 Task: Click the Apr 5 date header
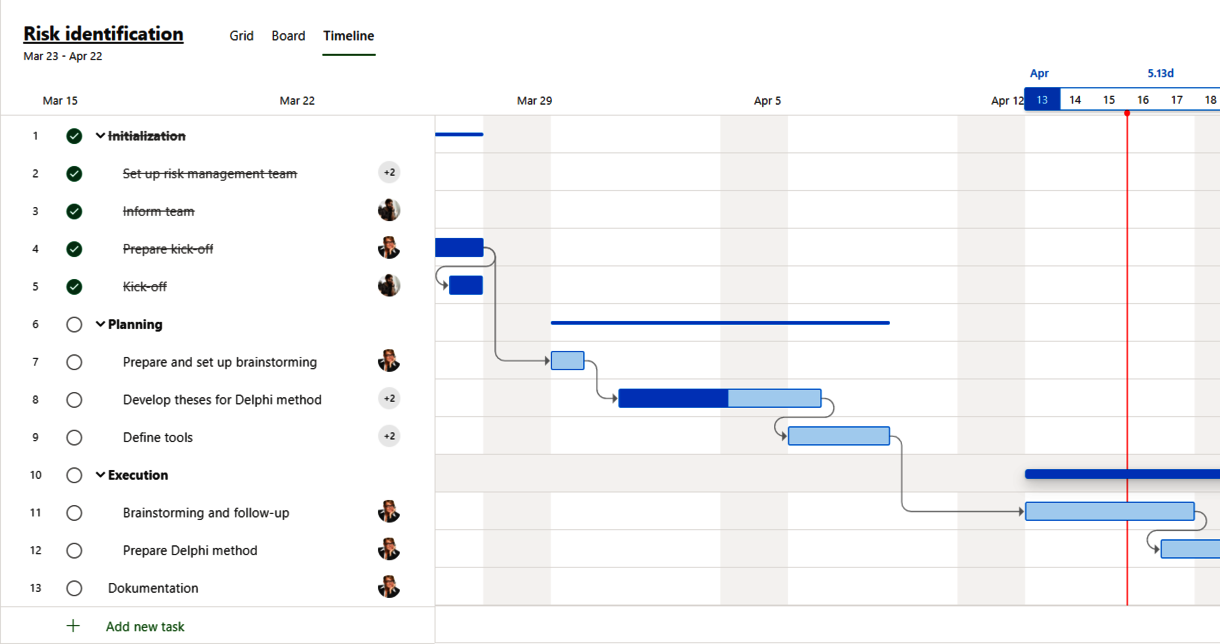[767, 101]
